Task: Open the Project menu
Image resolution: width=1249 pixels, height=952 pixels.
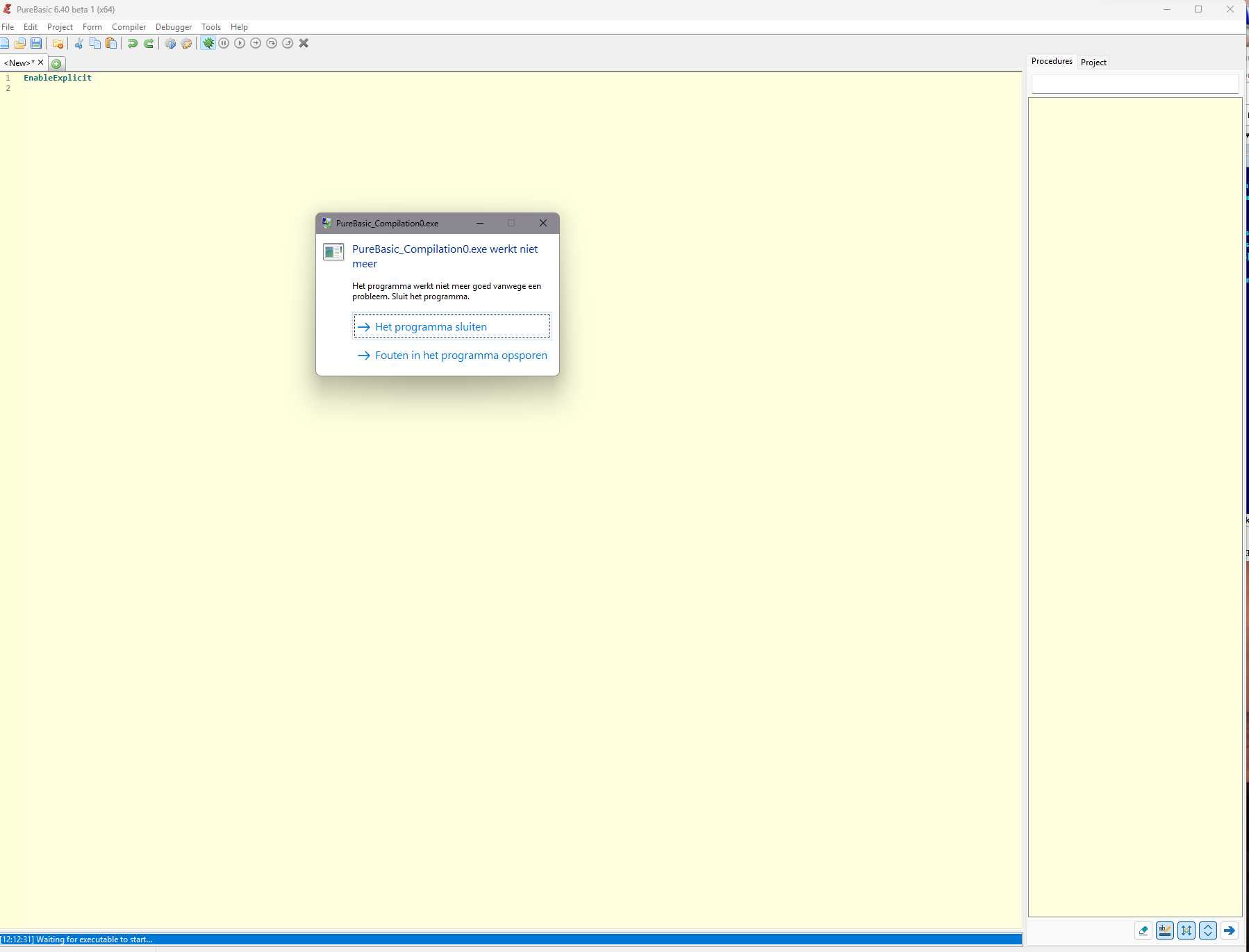Action: (x=60, y=27)
